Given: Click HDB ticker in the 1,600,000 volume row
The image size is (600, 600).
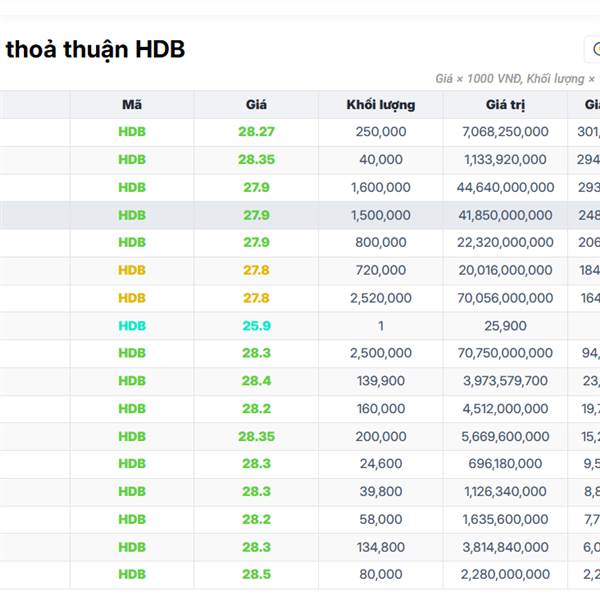Looking at the screenshot, I should pos(132,187).
